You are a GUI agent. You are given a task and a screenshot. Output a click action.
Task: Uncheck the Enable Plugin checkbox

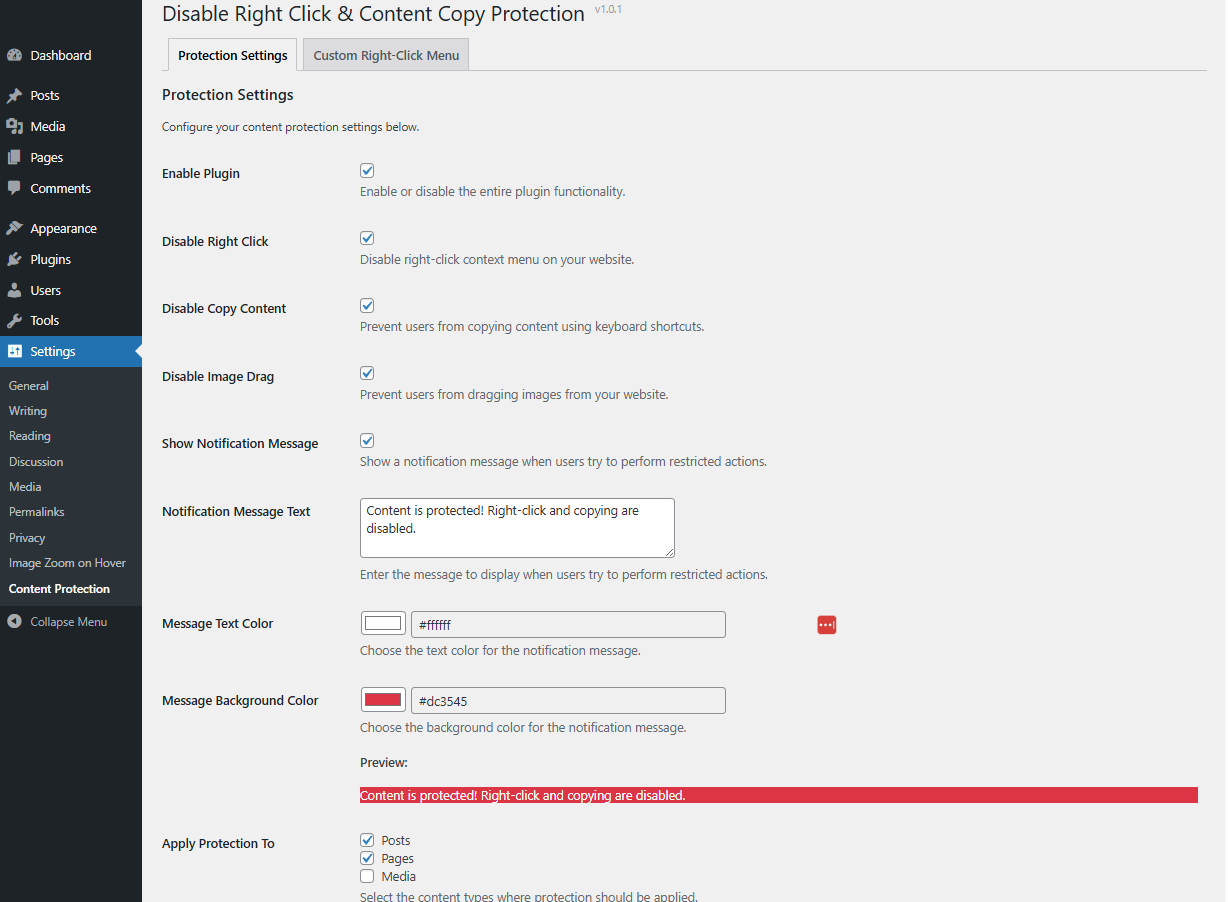point(367,171)
